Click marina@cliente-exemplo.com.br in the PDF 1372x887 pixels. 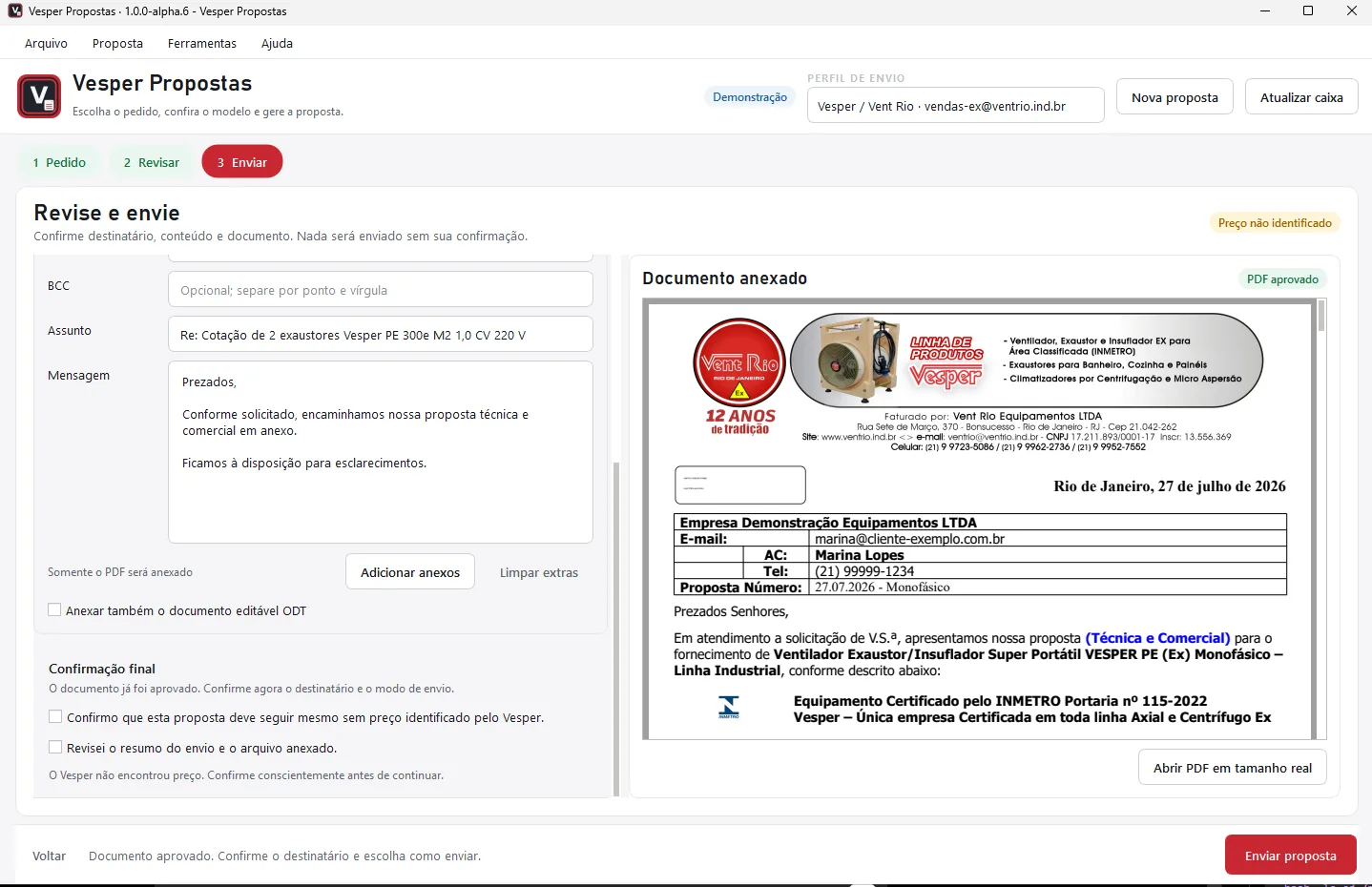[x=909, y=539]
